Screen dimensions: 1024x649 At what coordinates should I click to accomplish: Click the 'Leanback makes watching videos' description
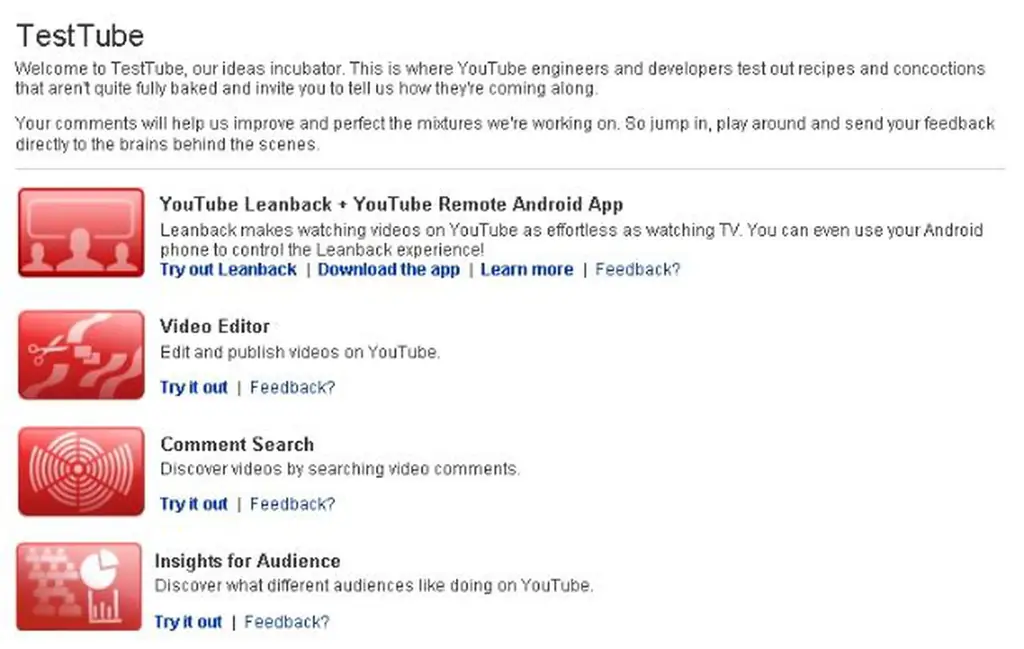[x=571, y=240]
